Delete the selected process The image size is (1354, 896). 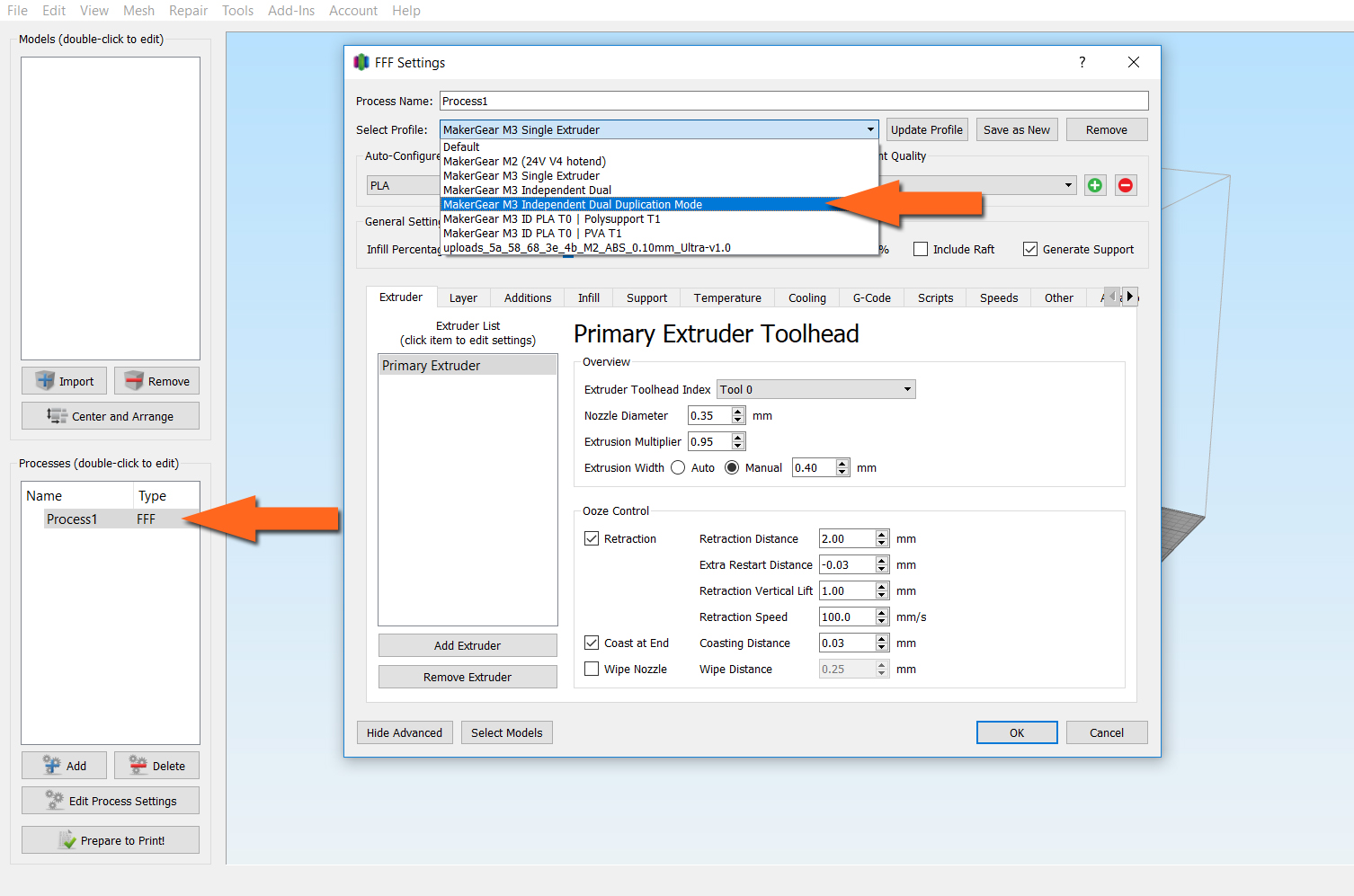(x=157, y=766)
